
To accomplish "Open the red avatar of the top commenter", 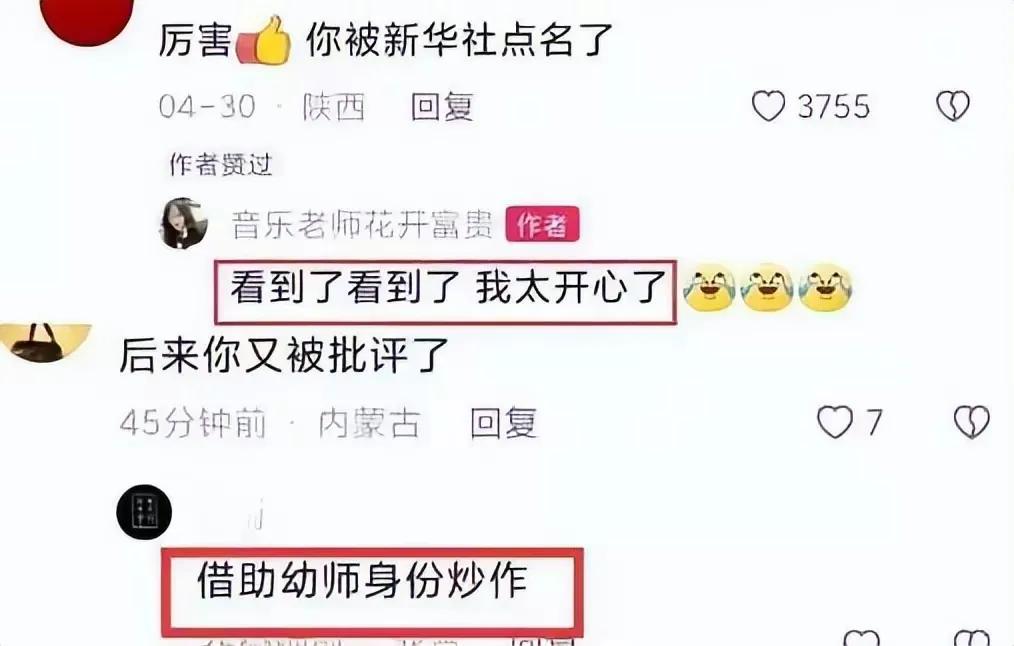I will pyautogui.click(x=87, y=19).
